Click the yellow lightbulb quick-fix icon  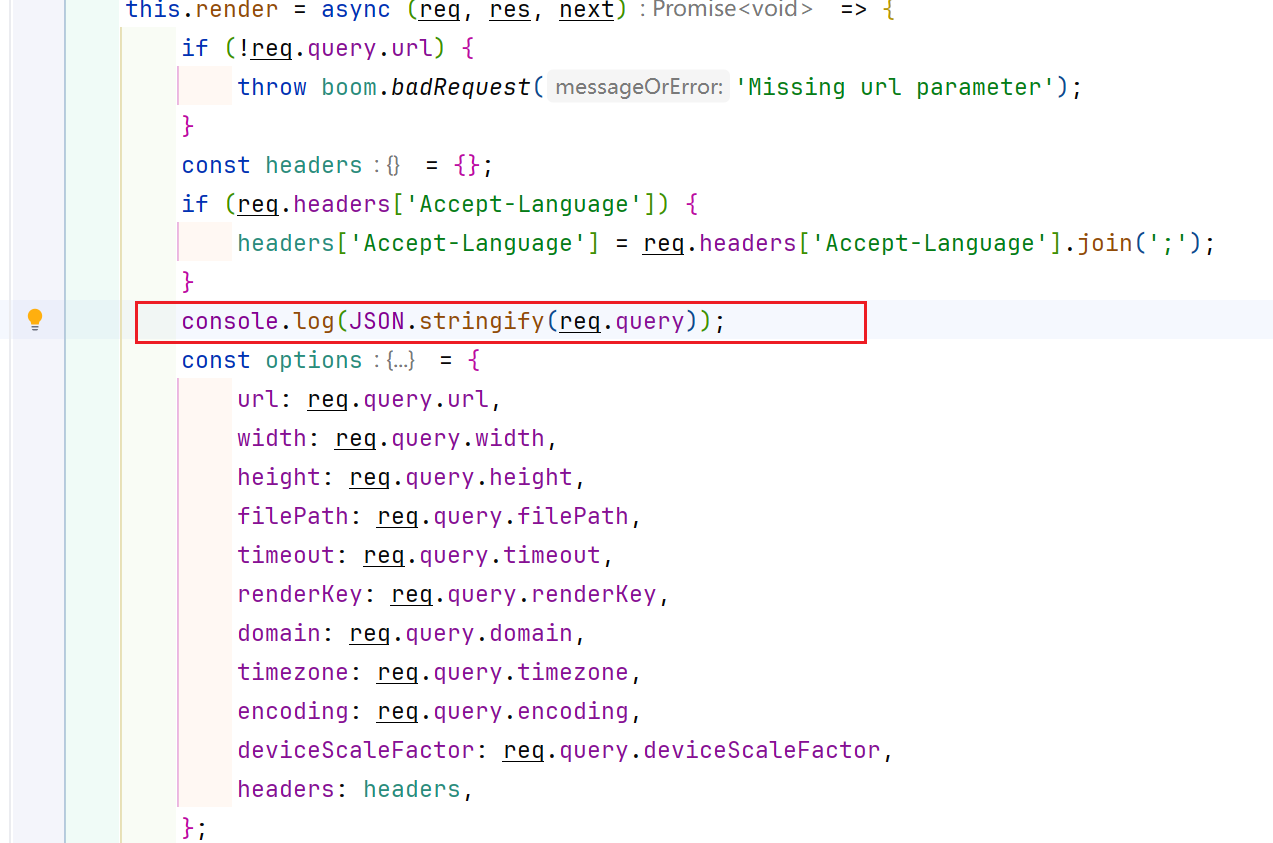[x=35, y=320]
